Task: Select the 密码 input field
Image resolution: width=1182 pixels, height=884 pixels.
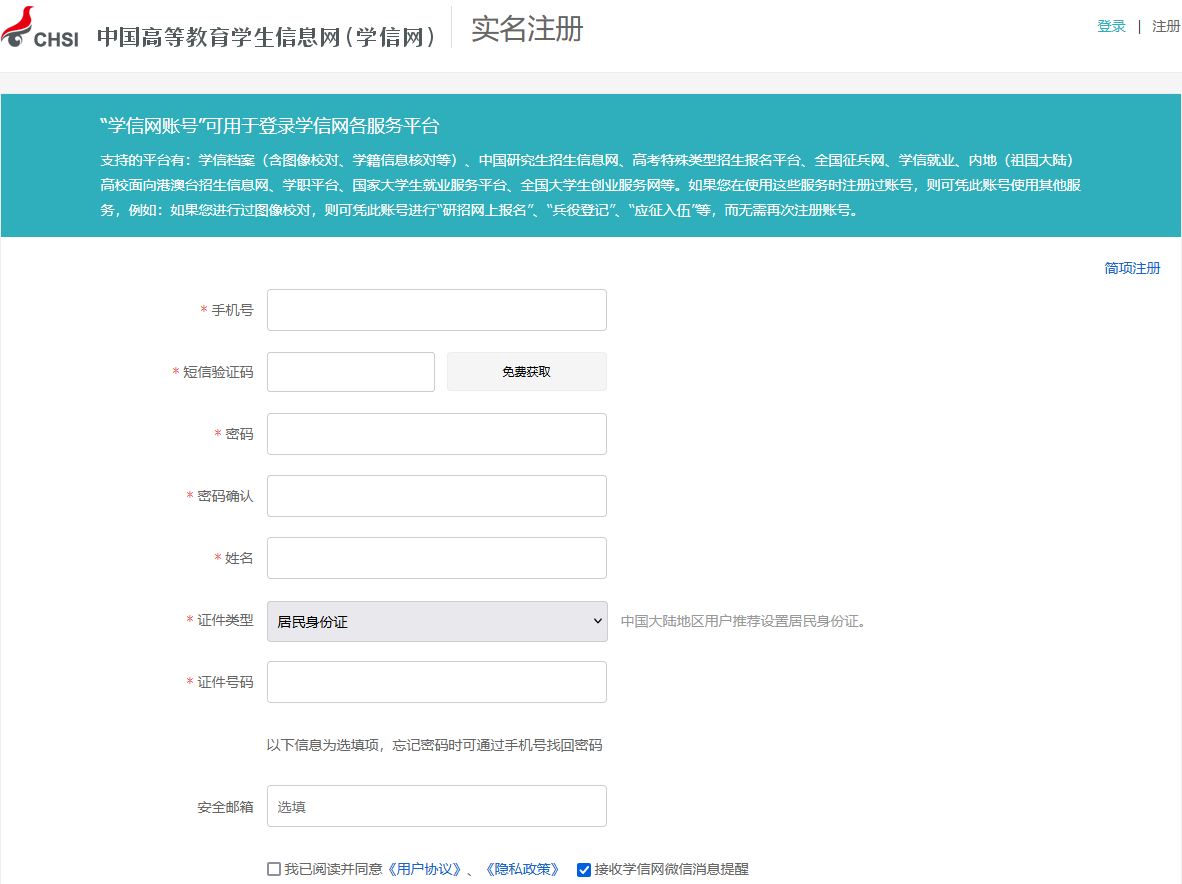Action: coord(436,434)
